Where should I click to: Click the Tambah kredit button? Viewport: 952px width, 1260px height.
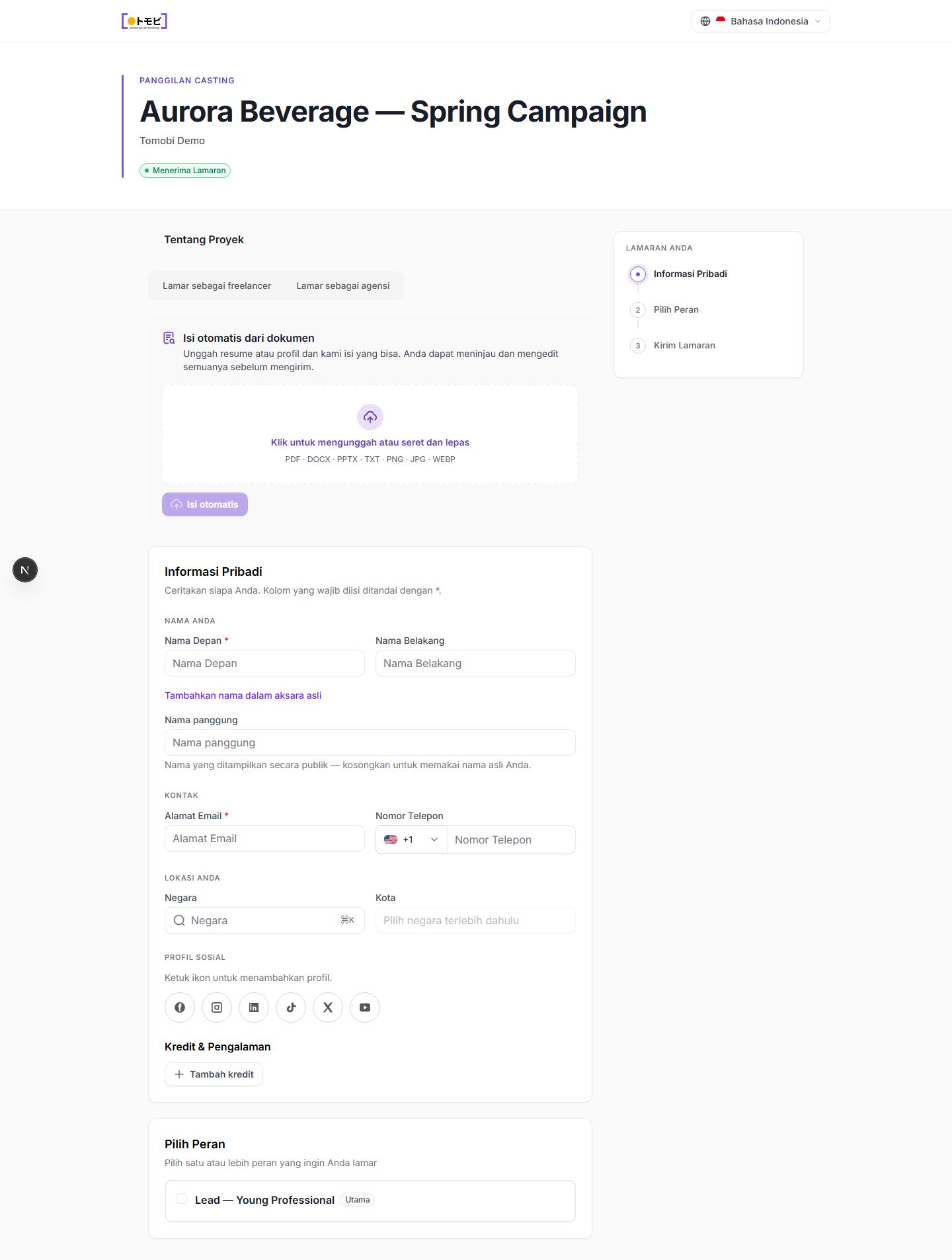[x=214, y=1074]
